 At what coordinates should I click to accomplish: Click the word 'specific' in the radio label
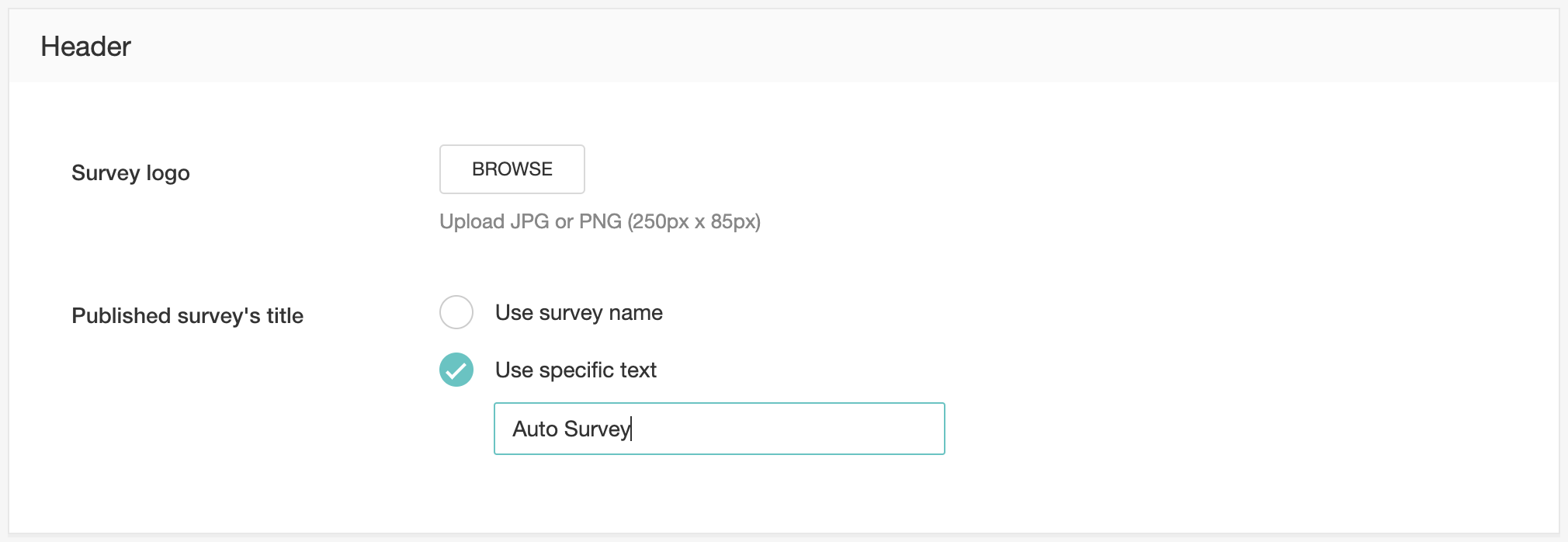point(575,370)
